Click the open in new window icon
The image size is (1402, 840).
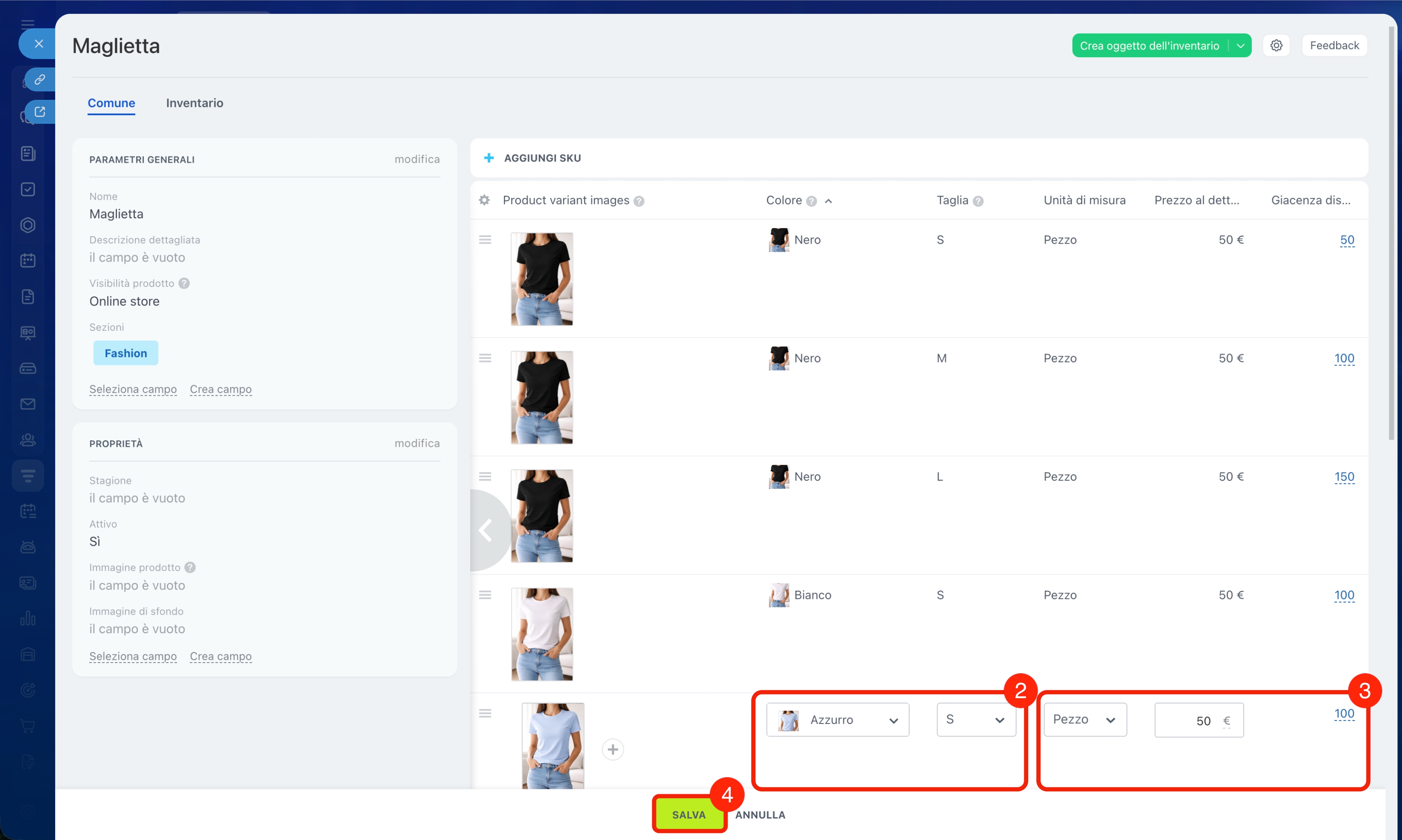tap(40, 112)
